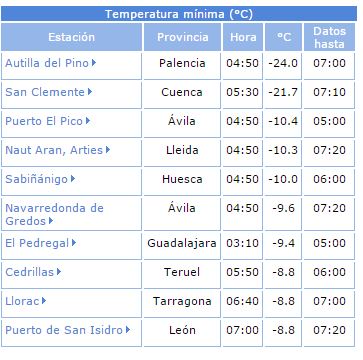Click the arrow icon next to San Clemente
Viewport: 363px width, 360px height.
pyautogui.click(x=90, y=92)
